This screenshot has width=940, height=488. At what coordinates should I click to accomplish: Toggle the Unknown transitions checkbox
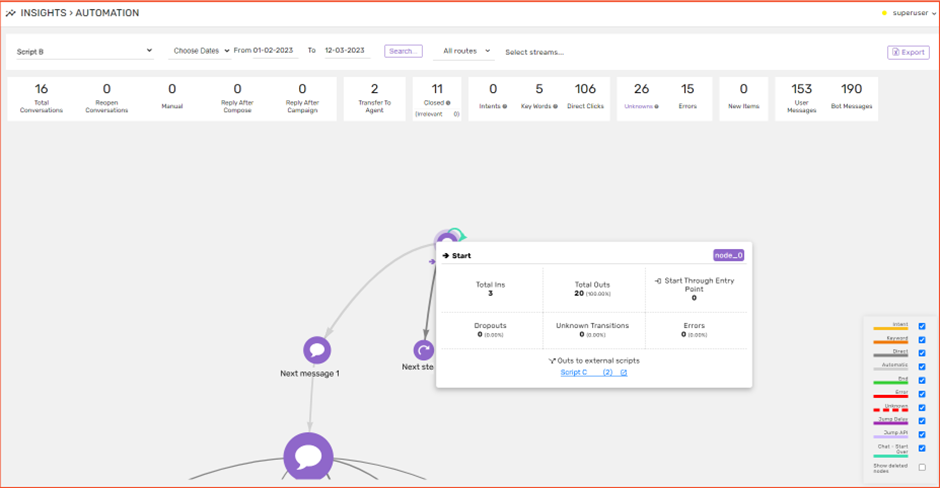click(922, 408)
